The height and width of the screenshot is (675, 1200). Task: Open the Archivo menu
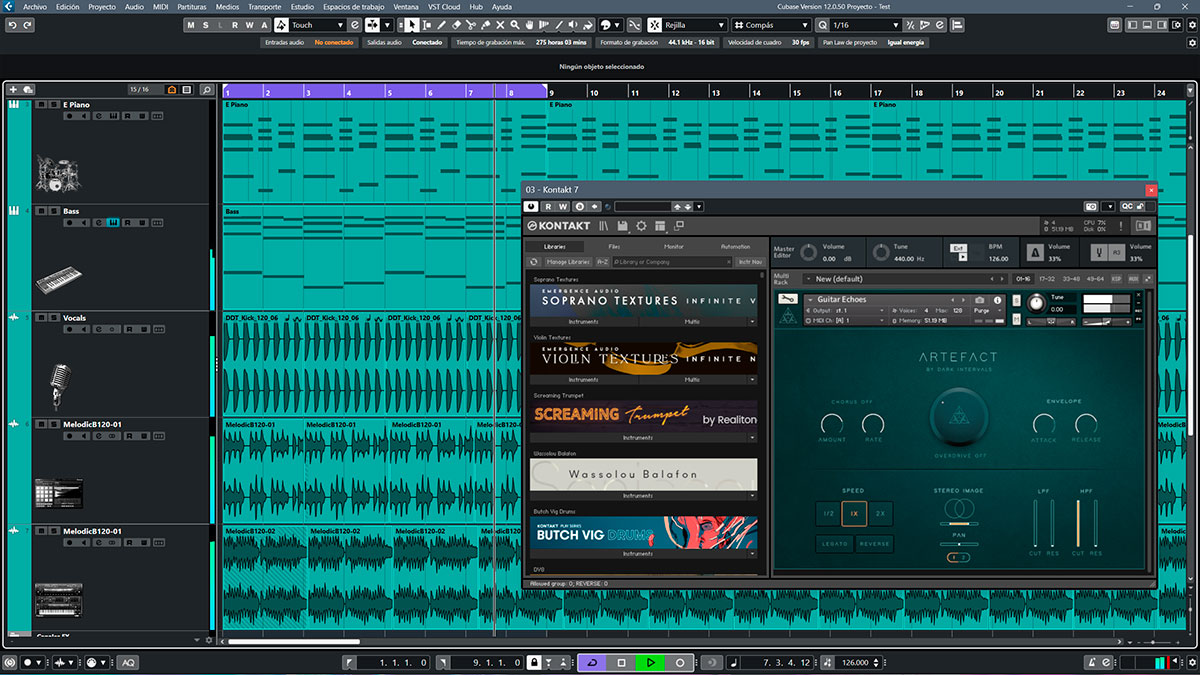[34, 6]
